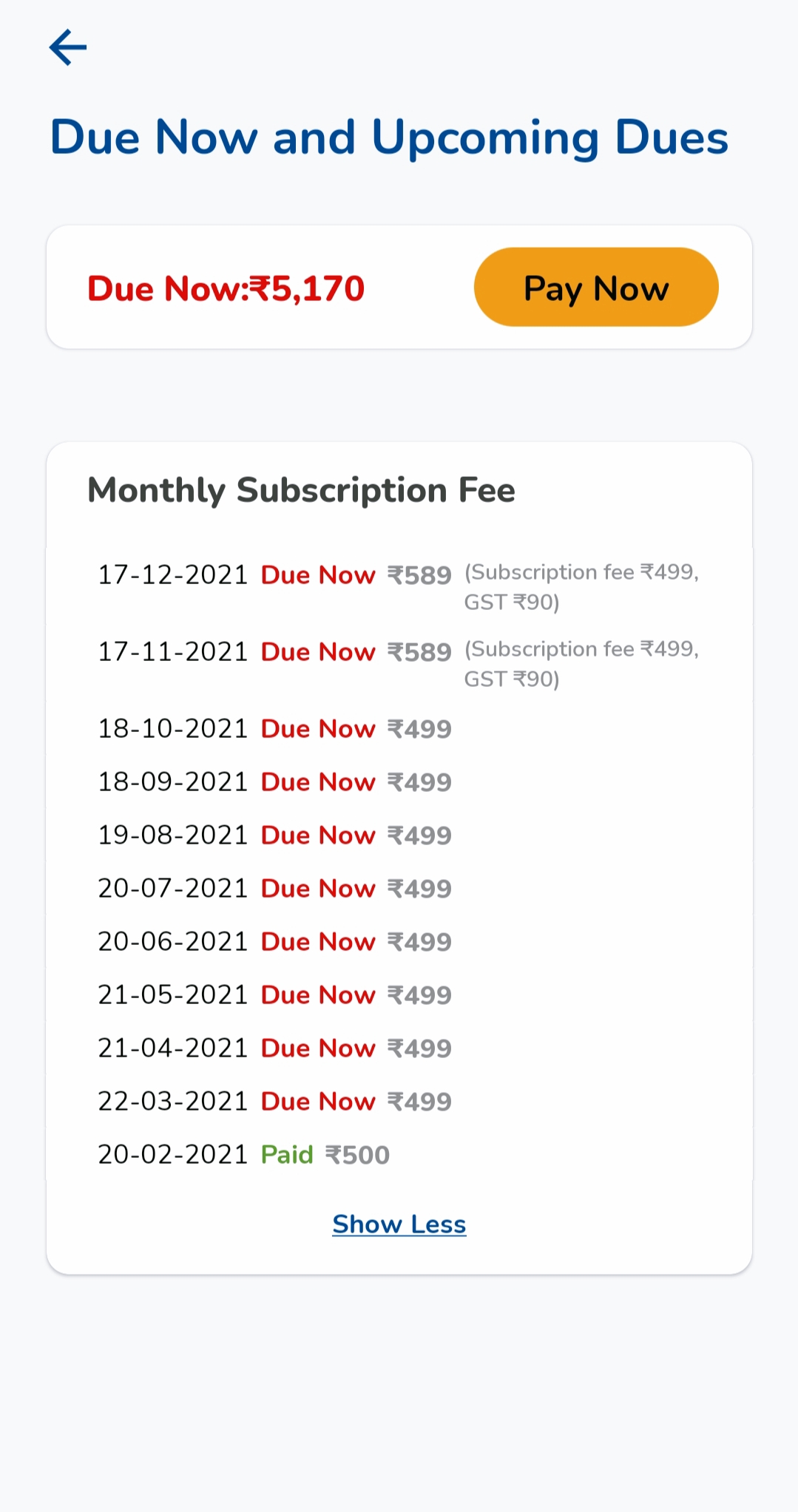Select the 17-12-2021 due entry
This screenshot has width=798, height=1512.
pyautogui.click(x=274, y=575)
